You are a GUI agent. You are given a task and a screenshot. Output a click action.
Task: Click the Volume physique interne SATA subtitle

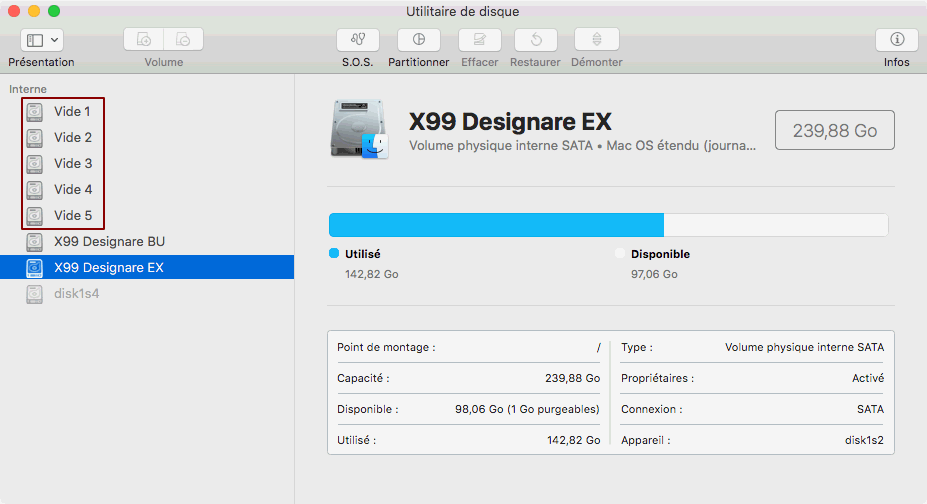(582, 146)
